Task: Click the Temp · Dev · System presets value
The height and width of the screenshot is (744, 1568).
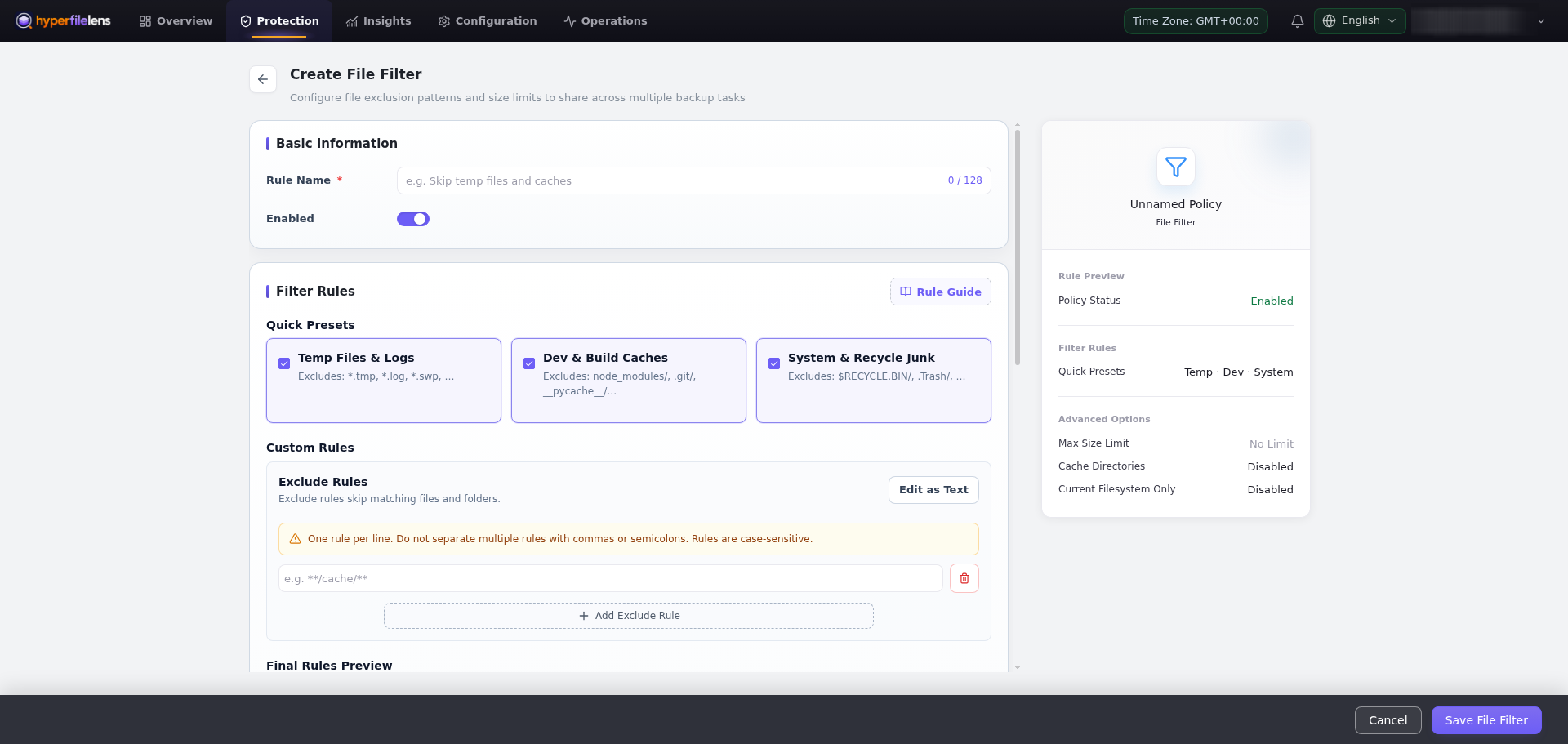Action: point(1239,372)
